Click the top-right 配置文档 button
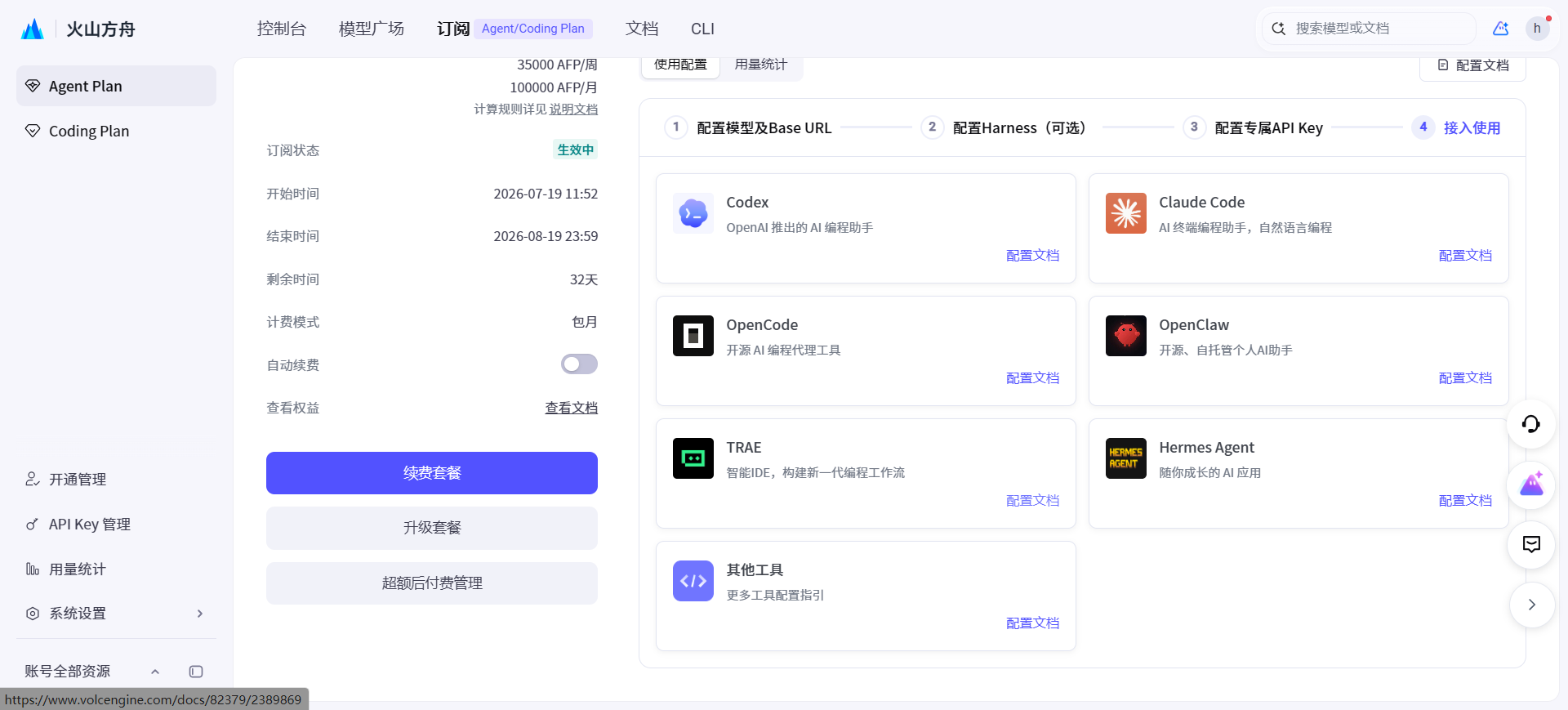The width and height of the screenshot is (1568, 710). [x=1472, y=65]
